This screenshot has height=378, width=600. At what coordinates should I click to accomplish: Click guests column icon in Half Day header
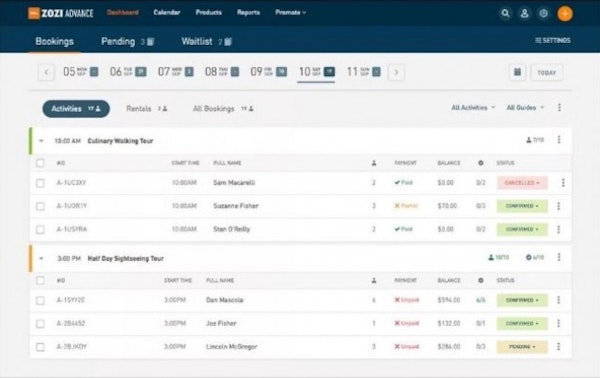point(374,280)
